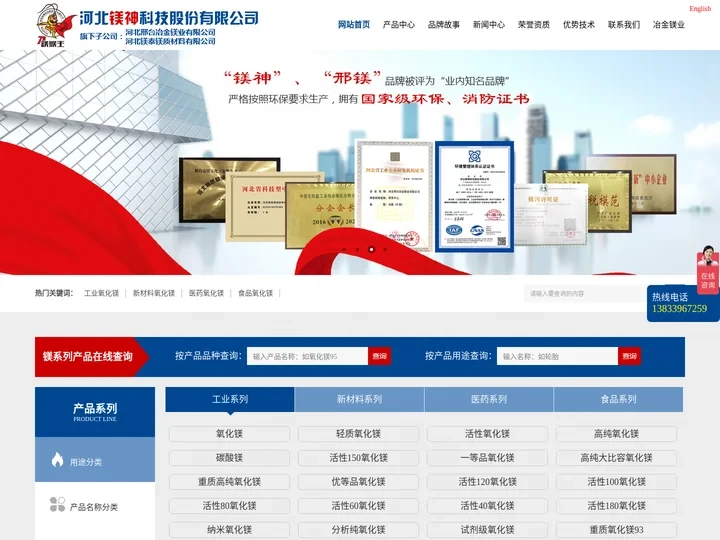Viewport: 720px width, 540px height.
Task: Open the 高纯氧化镁 product button
Action: coord(616,433)
